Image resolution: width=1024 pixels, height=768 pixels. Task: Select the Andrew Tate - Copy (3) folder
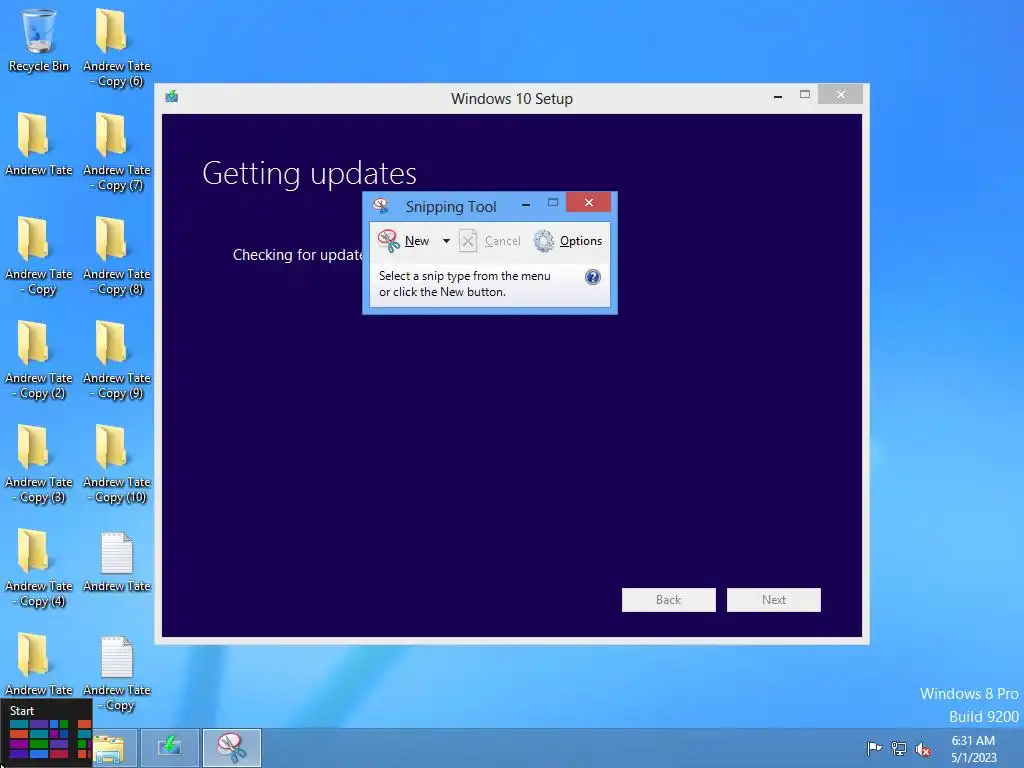pyautogui.click(x=39, y=464)
